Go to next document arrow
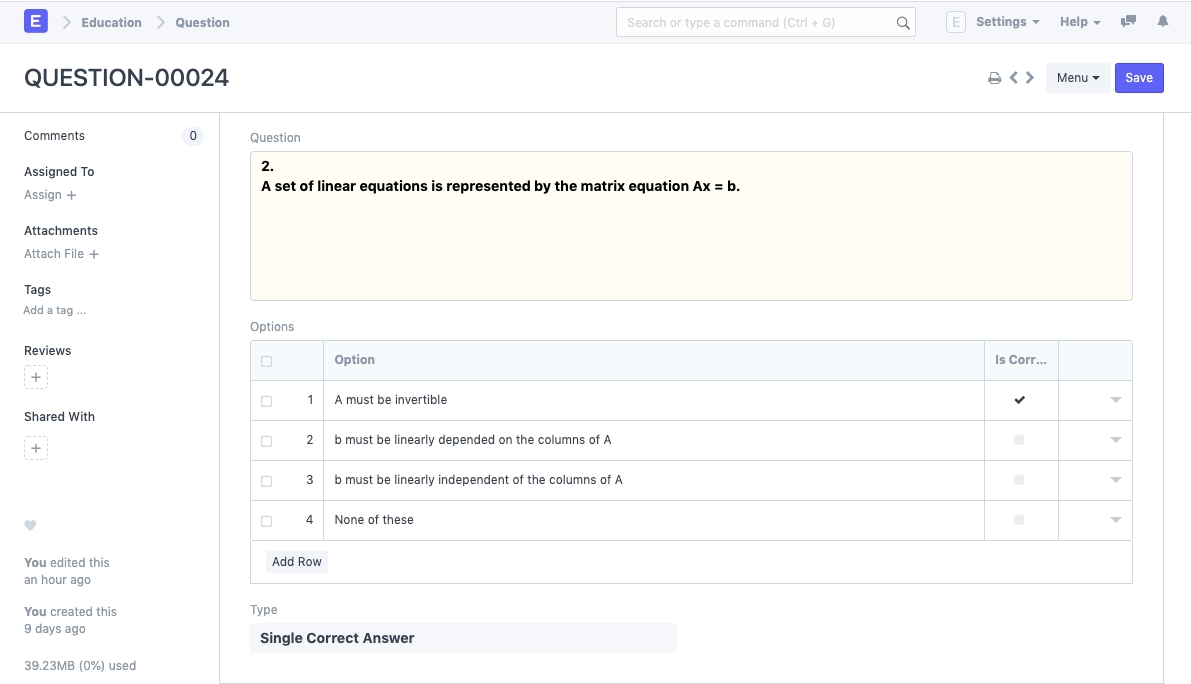Image resolution: width=1191 pixels, height=684 pixels. click(1030, 78)
